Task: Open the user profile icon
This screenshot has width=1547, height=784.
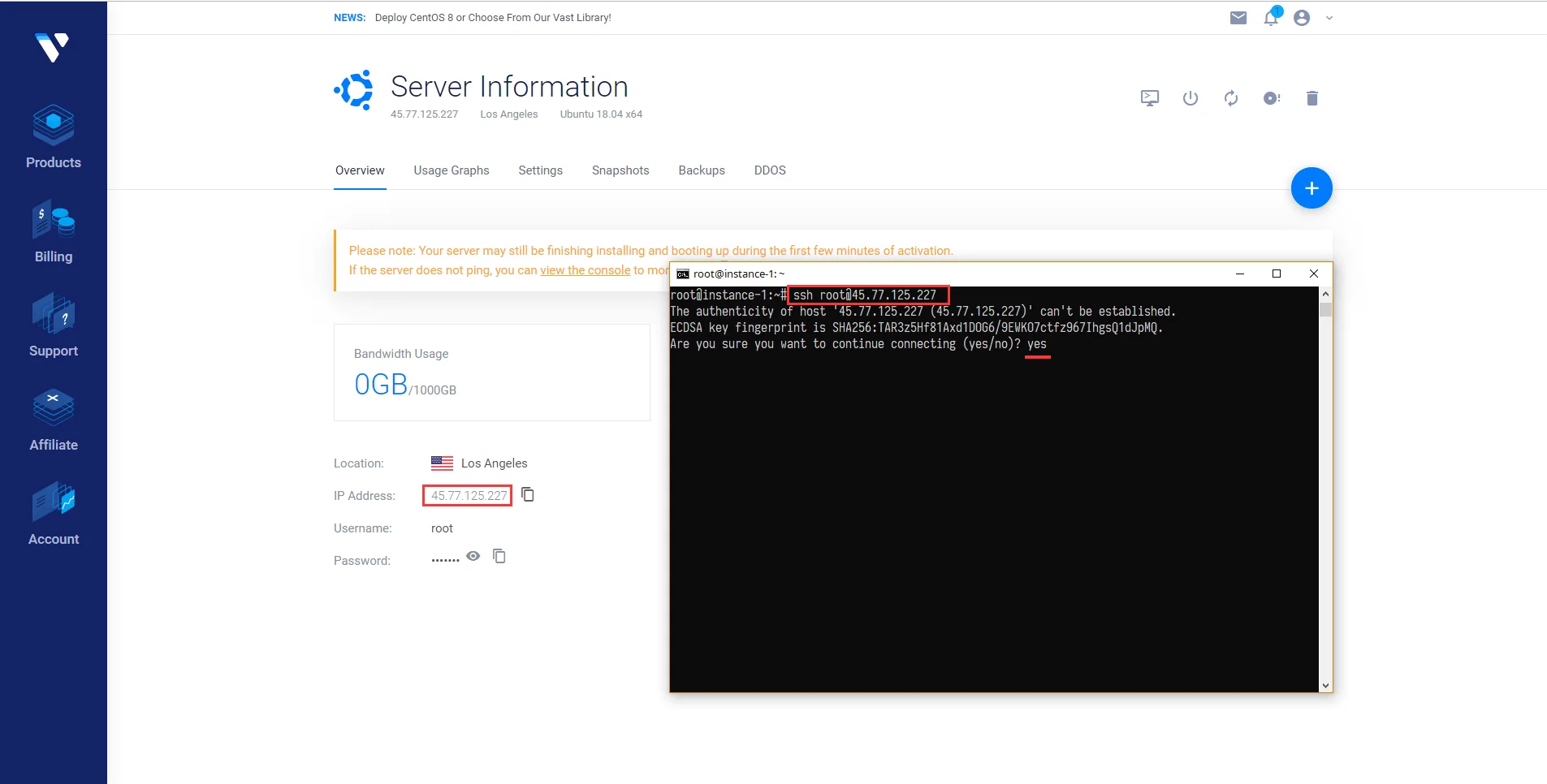Action: (1302, 18)
